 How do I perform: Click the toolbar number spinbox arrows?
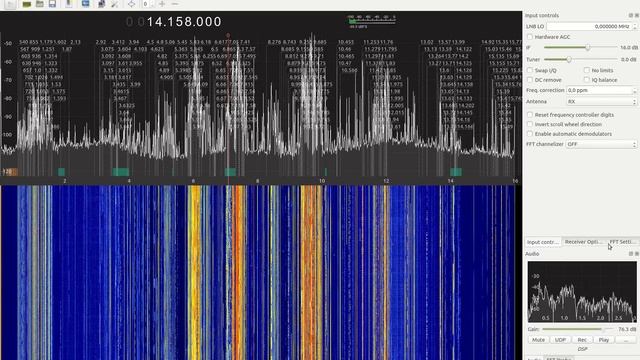pos(152,4)
